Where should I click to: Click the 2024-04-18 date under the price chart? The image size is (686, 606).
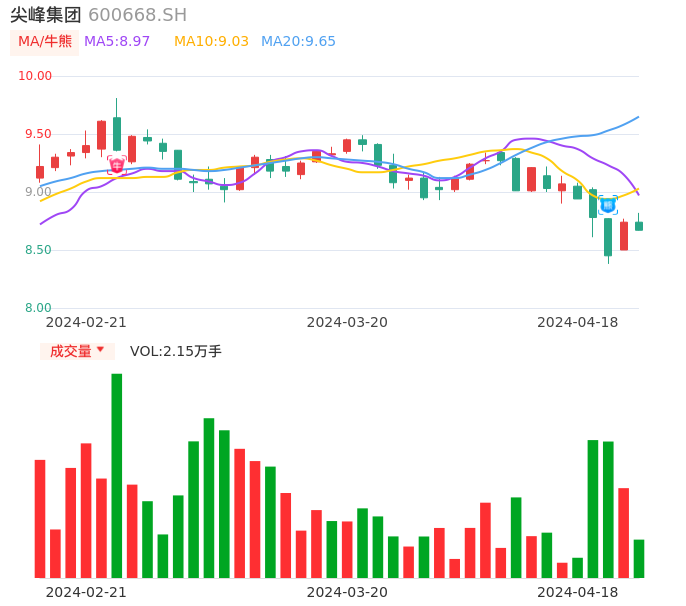click(x=578, y=322)
